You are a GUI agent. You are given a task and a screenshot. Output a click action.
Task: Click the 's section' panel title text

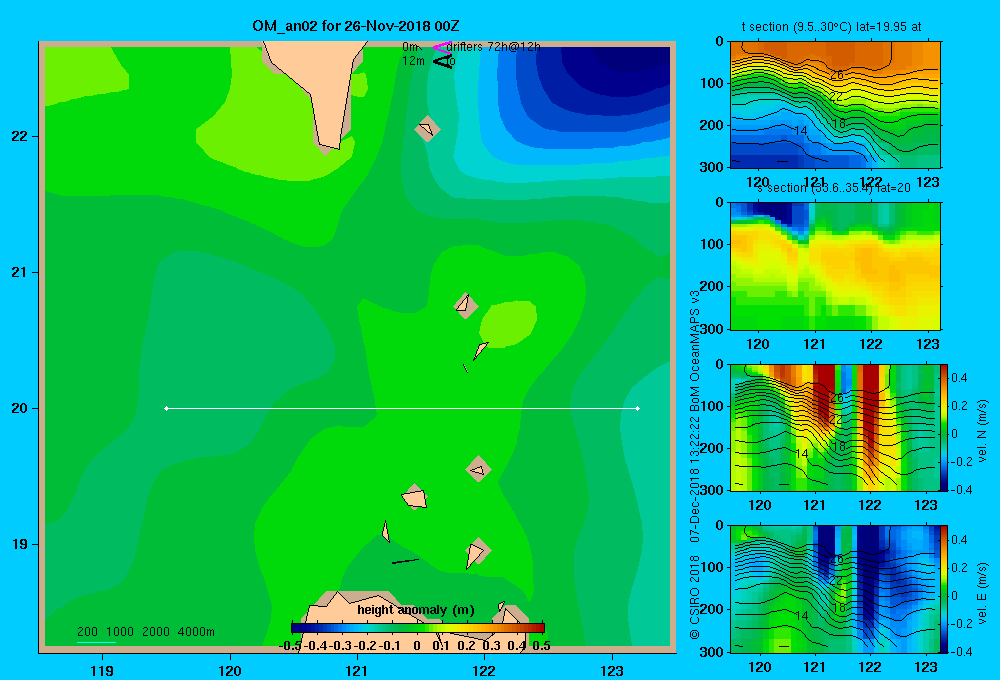[833, 188]
